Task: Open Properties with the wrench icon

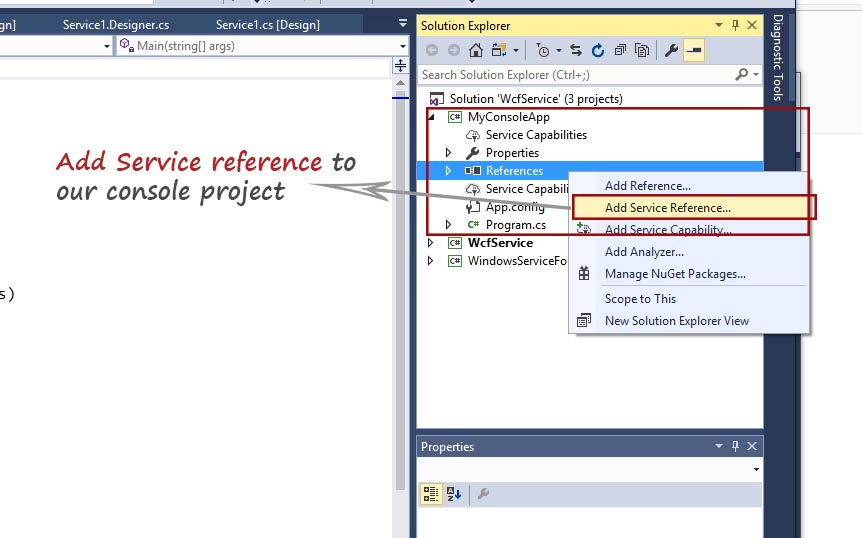Action: [x=671, y=51]
